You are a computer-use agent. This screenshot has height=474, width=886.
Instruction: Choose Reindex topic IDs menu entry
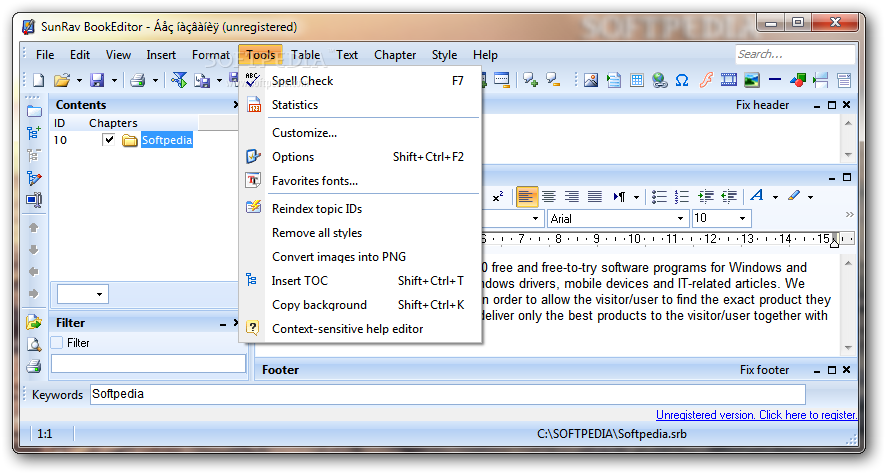(361, 208)
